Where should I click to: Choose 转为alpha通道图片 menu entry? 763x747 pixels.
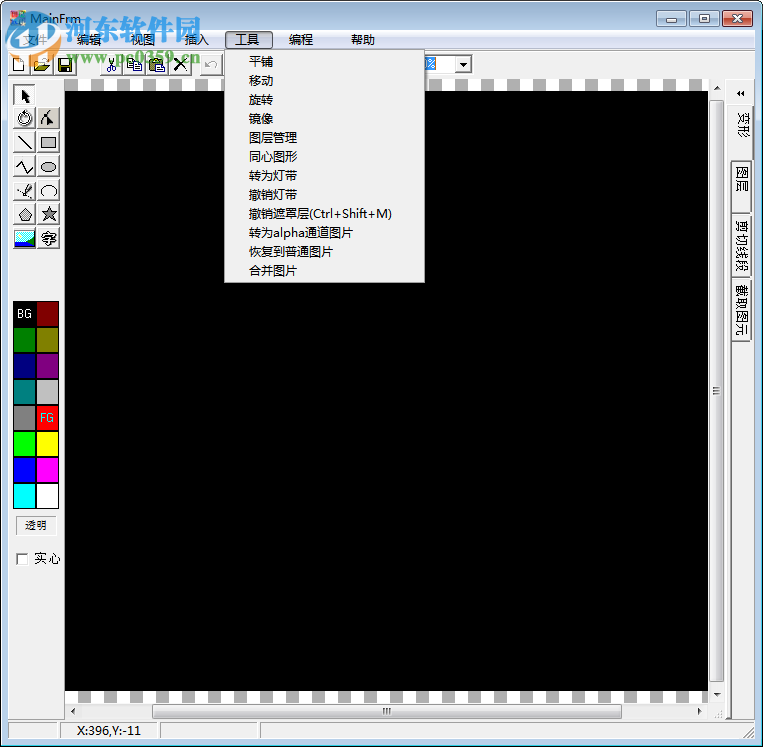pyautogui.click(x=324, y=232)
